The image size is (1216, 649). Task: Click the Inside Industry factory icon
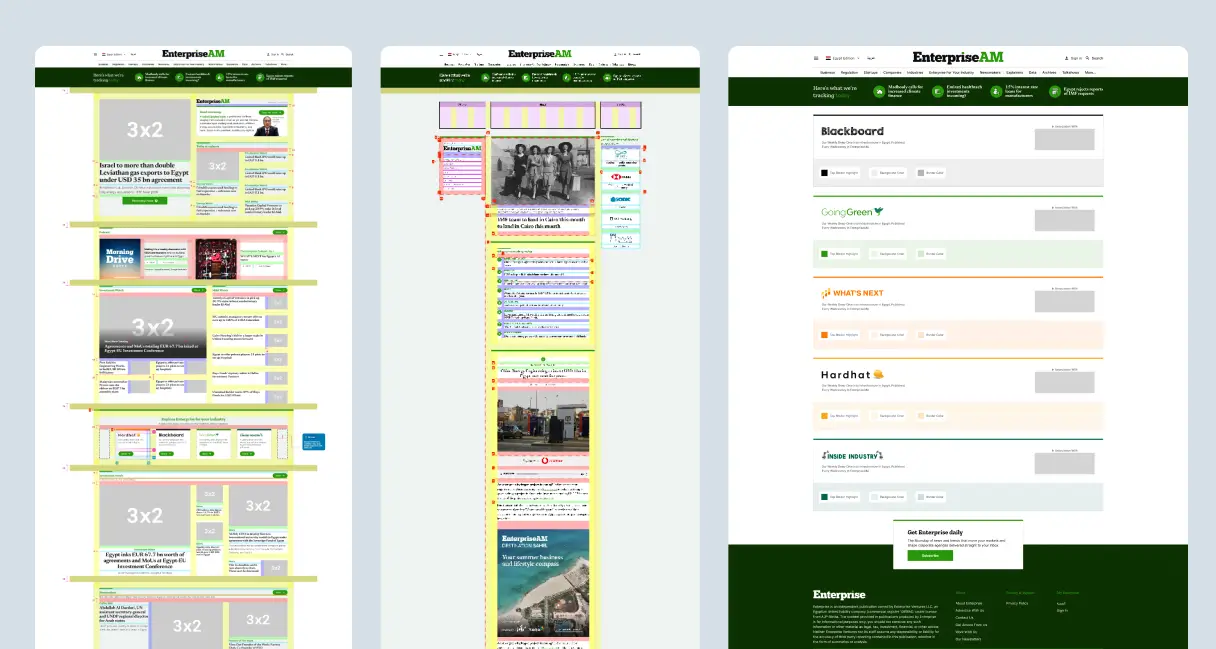[825, 456]
